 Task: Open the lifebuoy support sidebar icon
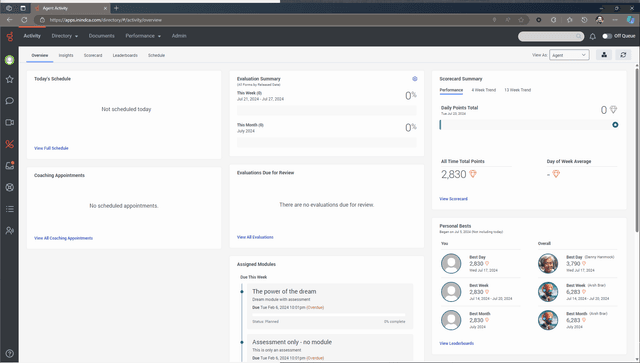coord(9,187)
